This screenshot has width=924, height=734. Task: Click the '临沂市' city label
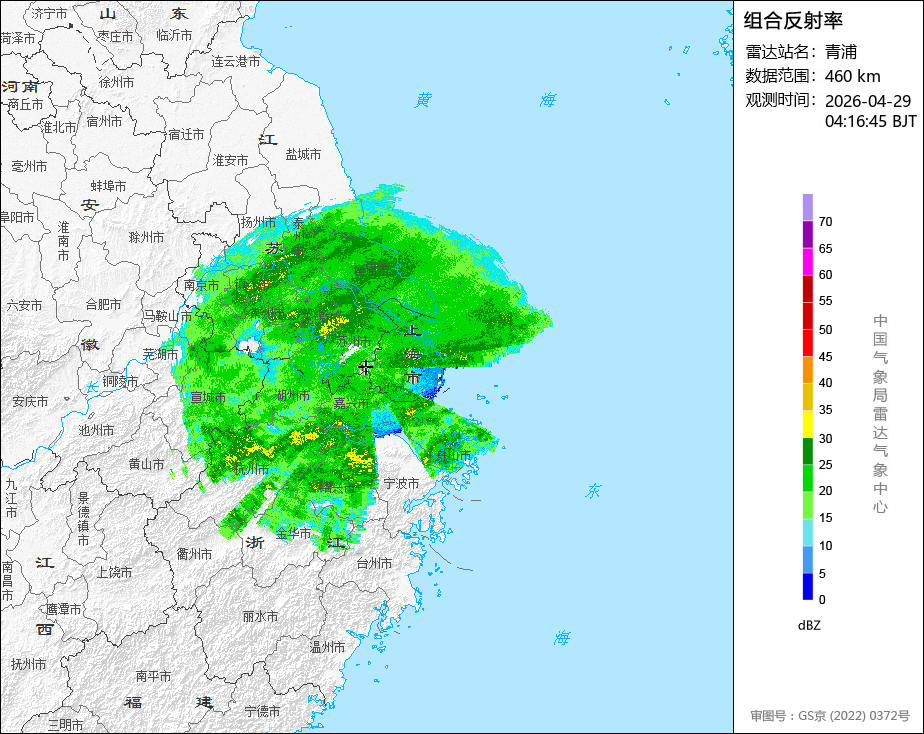pyautogui.click(x=174, y=35)
